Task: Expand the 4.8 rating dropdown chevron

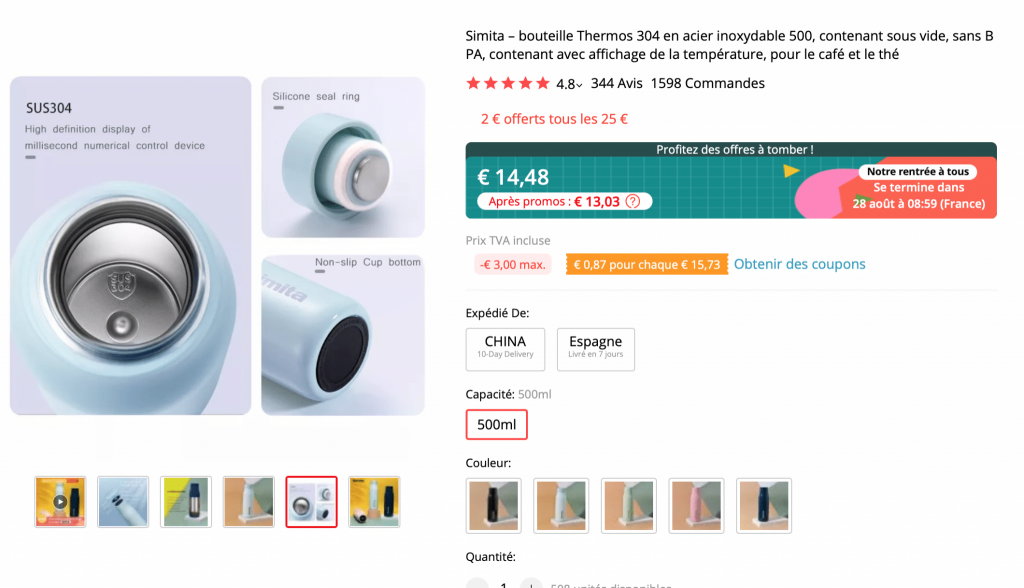Action: tap(580, 85)
